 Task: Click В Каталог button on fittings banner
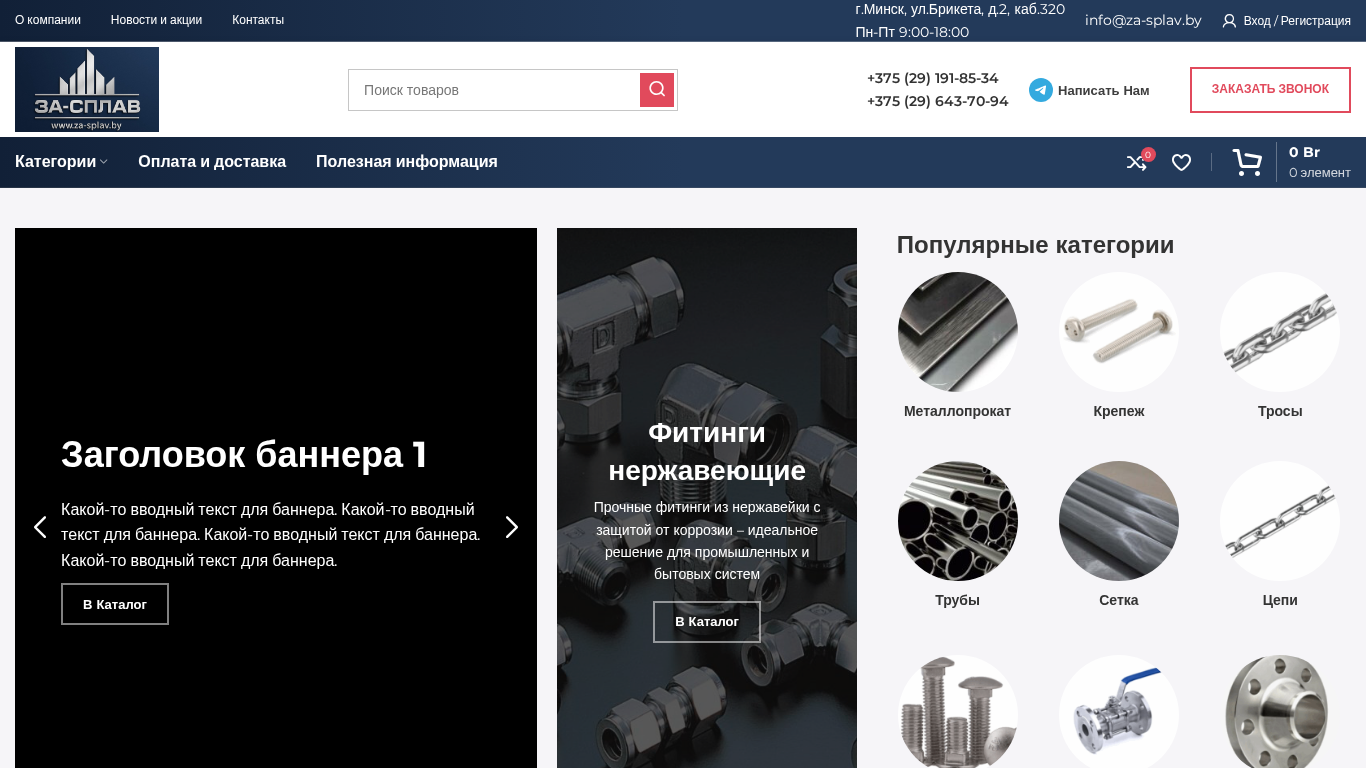(x=707, y=622)
